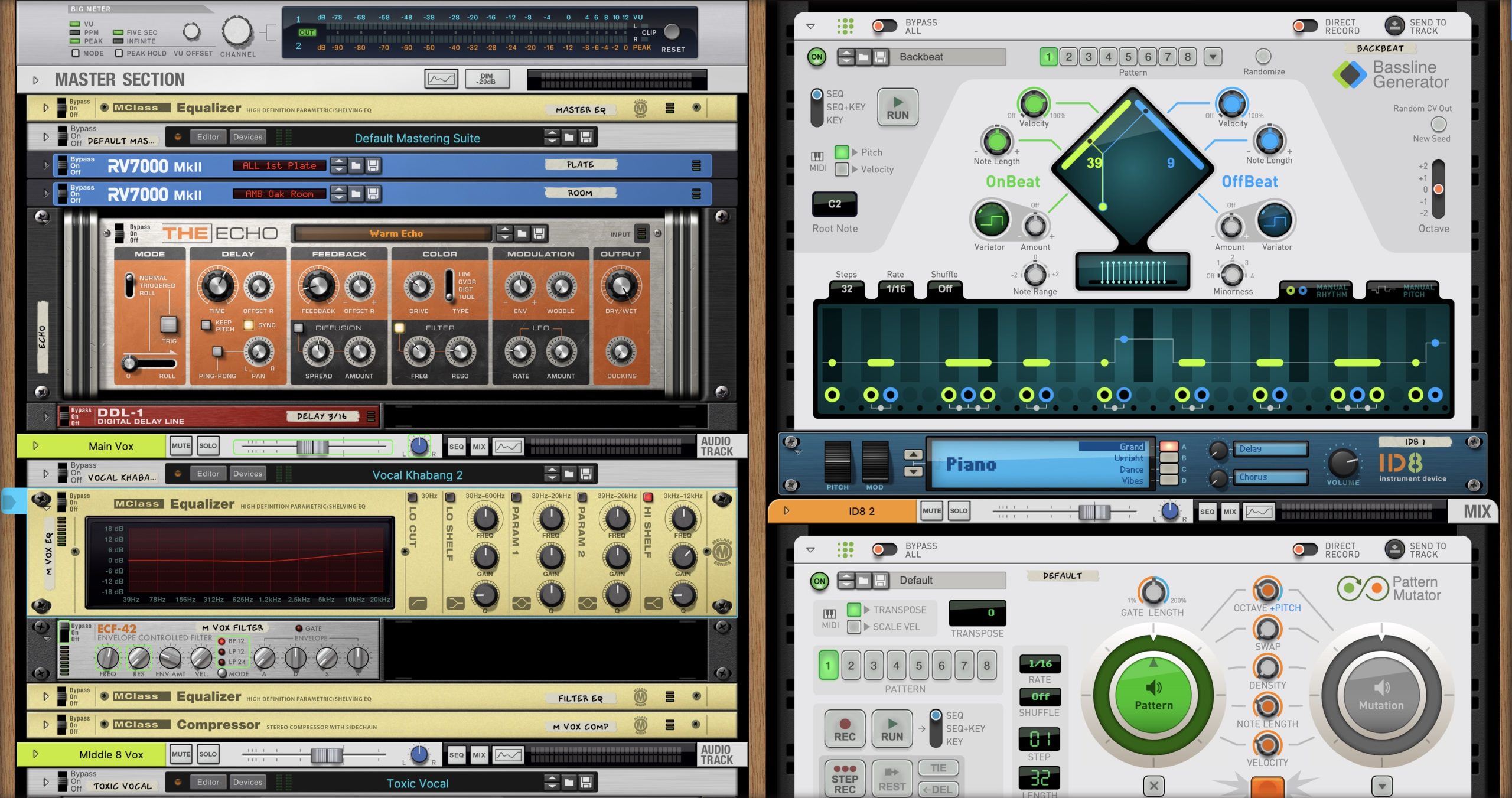
Task: Expand the ID8 2 mix channel
Action: tap(786, 511)
